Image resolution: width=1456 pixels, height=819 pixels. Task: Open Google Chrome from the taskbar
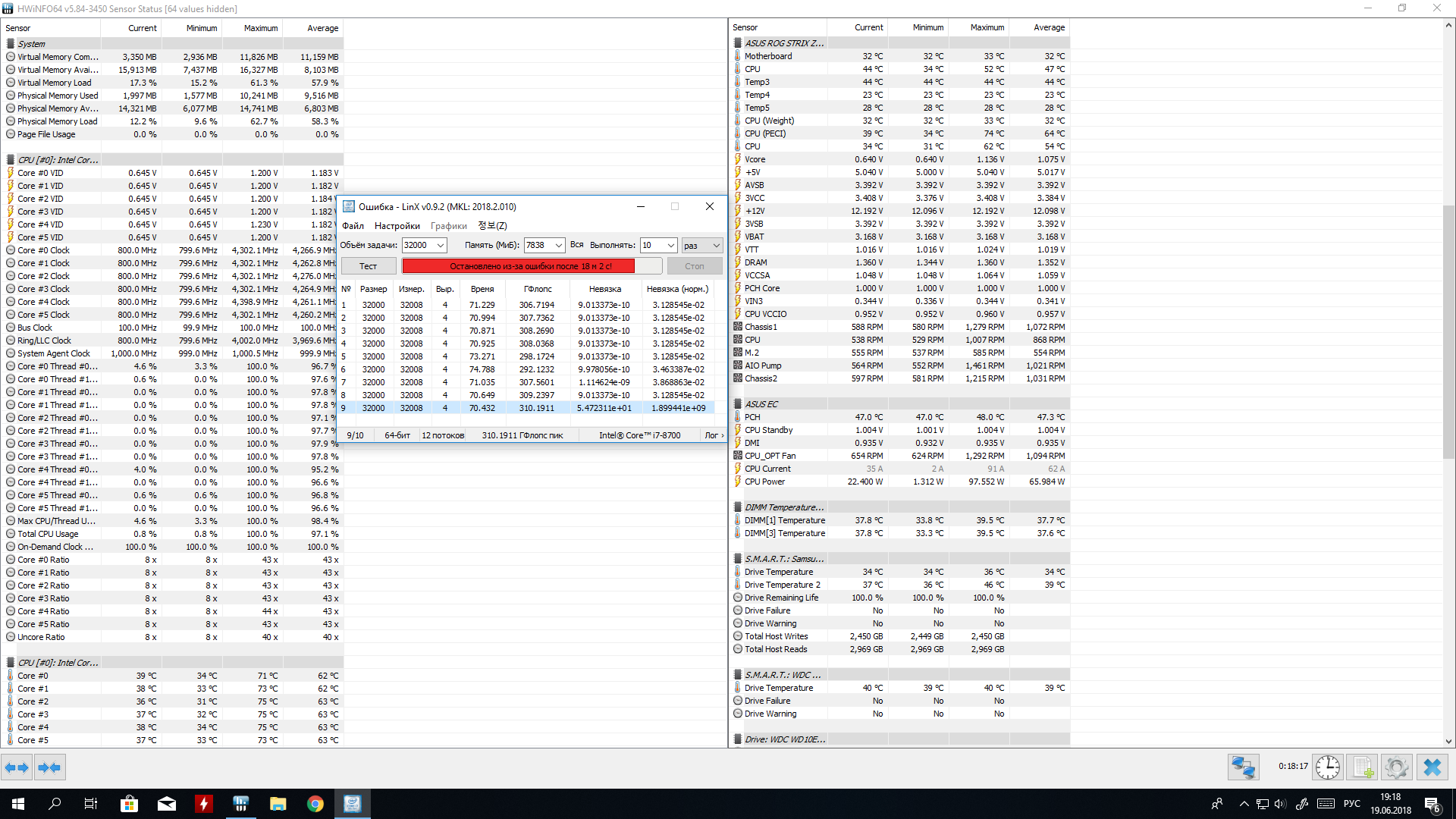[315, 804]
